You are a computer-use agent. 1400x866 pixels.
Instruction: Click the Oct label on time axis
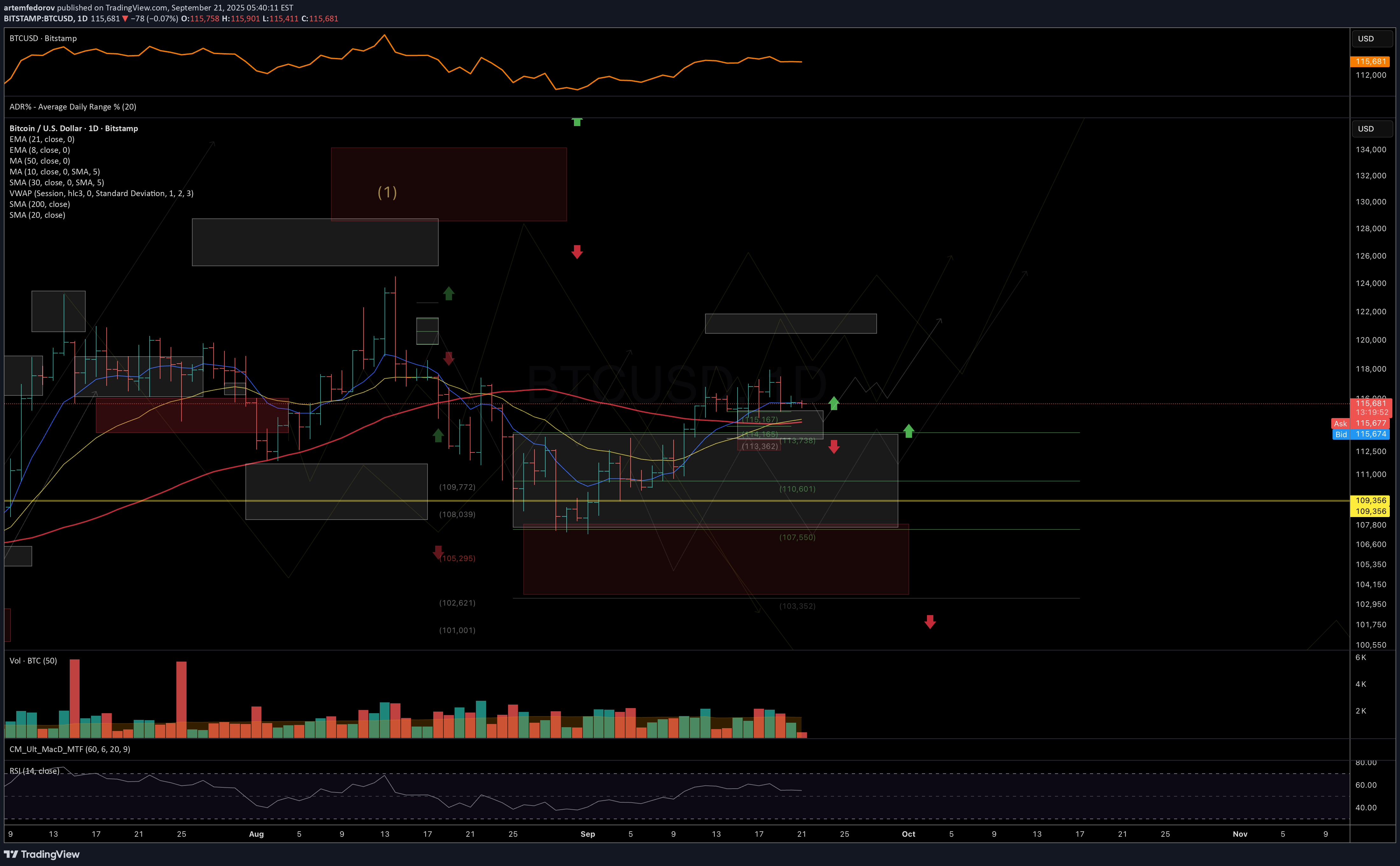pos(908,834)
